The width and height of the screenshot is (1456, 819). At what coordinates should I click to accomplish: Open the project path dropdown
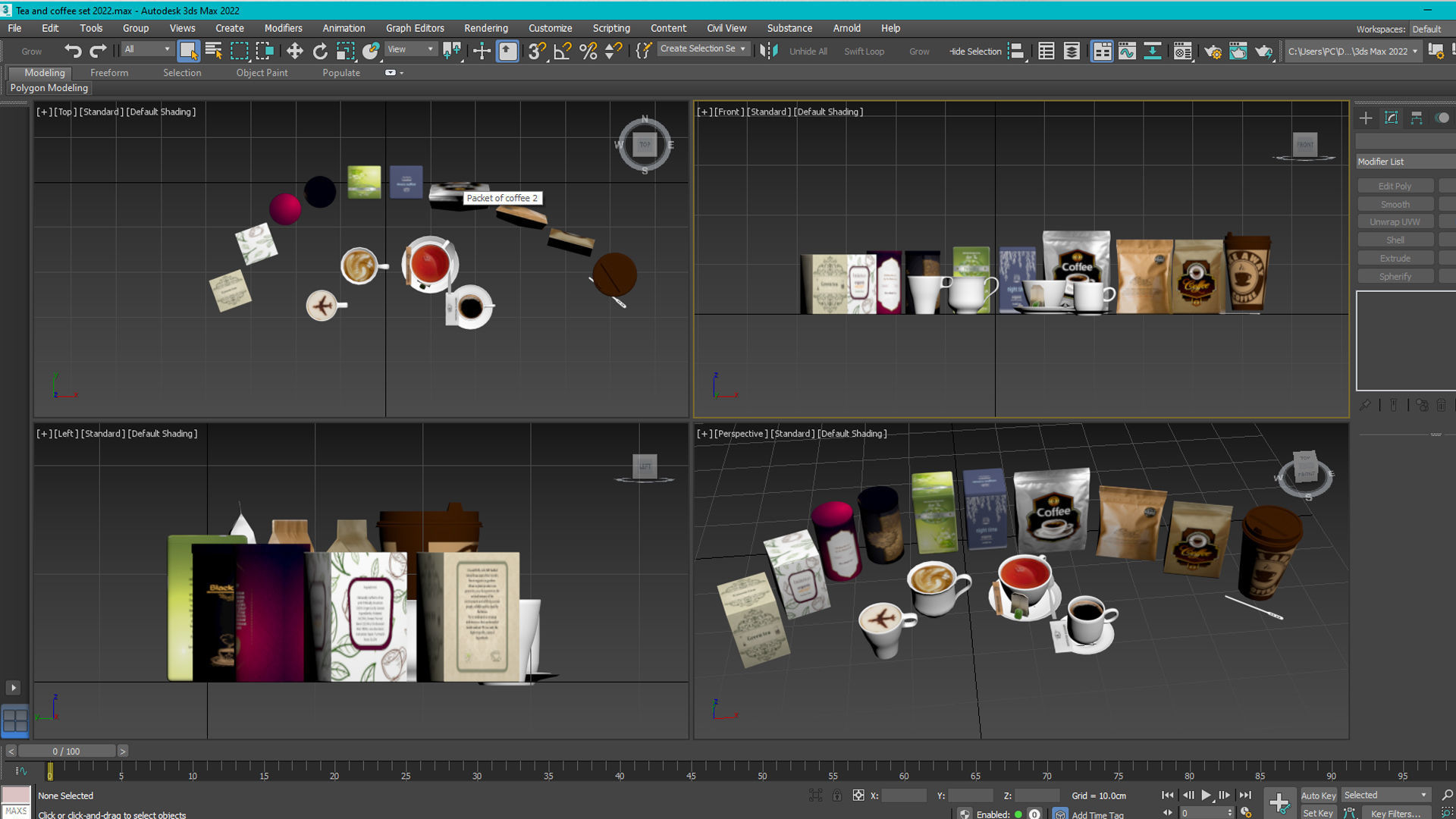(1352, 51)
